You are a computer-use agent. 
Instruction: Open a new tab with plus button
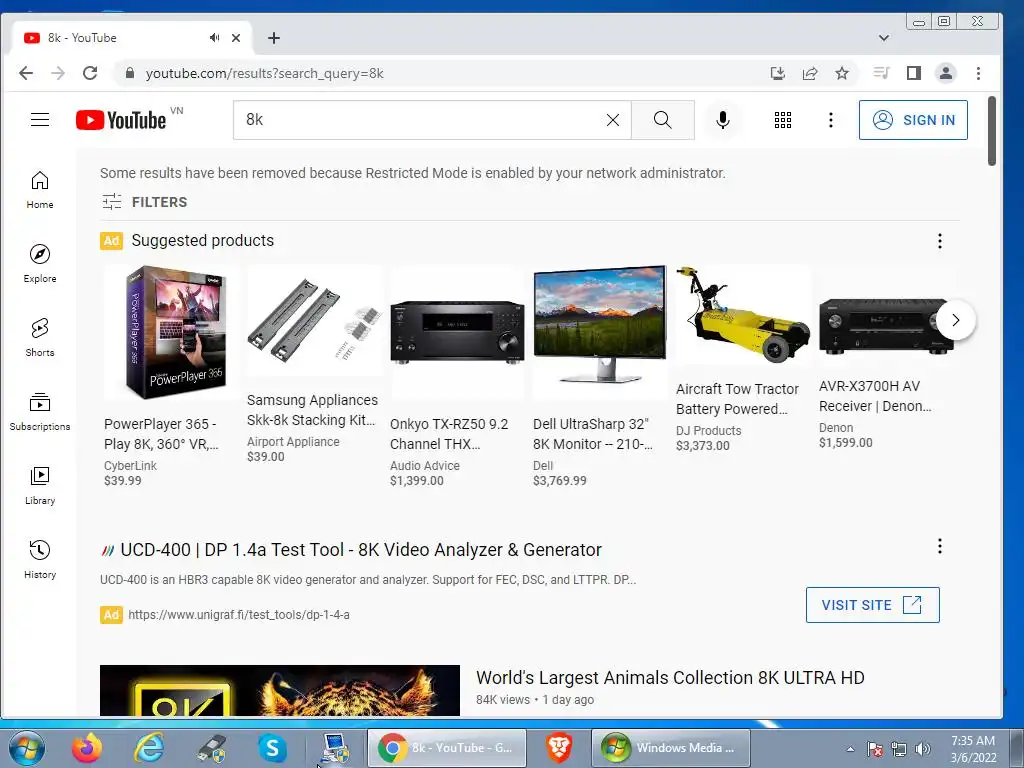point(274,38)
